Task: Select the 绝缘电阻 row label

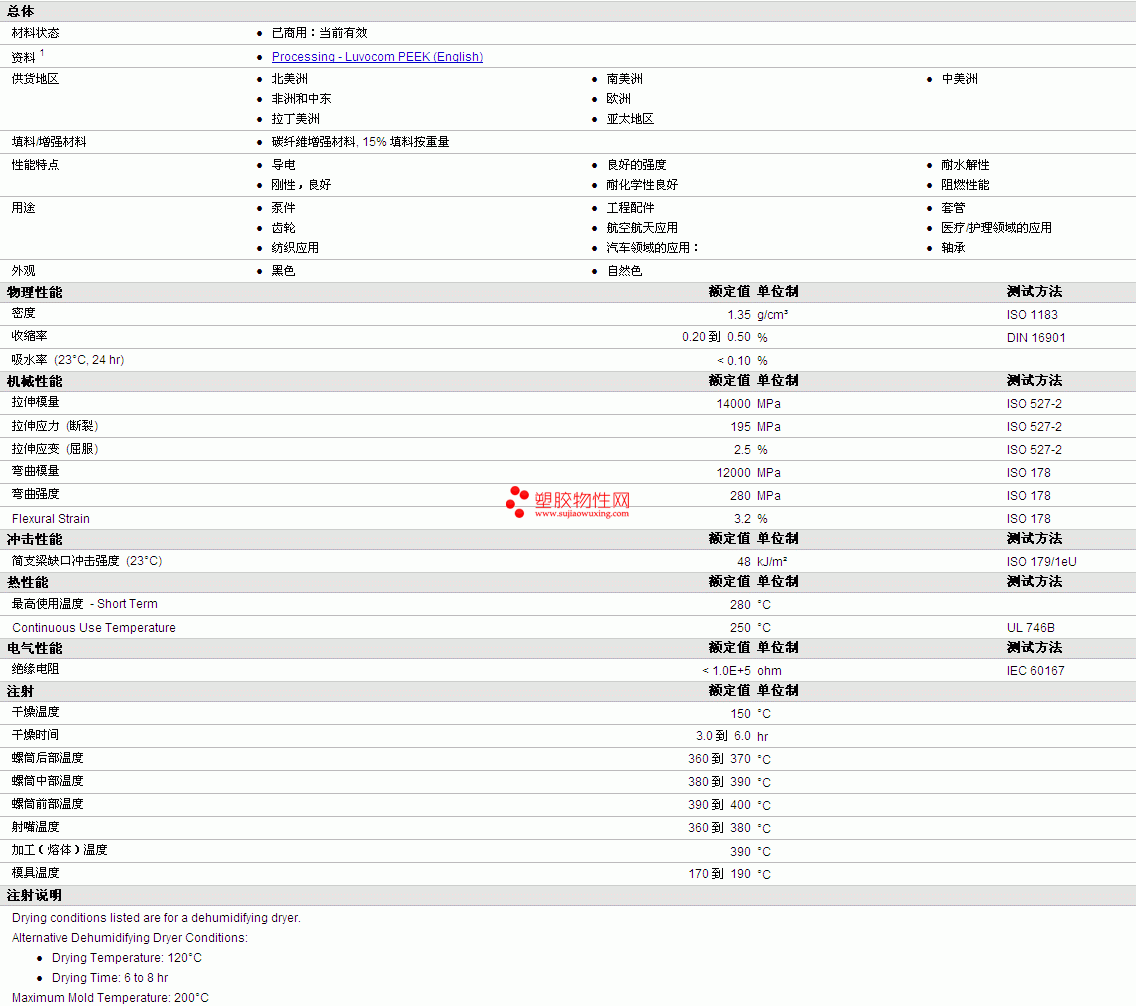Action: coord(36,669)
